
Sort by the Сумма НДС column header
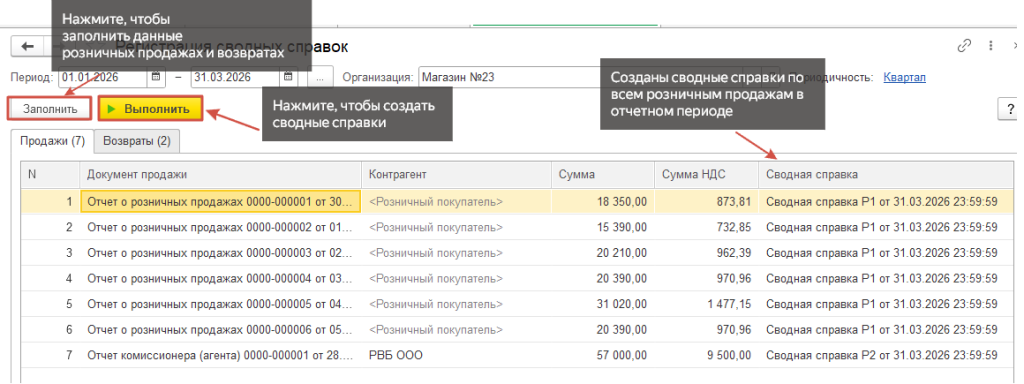706,174
